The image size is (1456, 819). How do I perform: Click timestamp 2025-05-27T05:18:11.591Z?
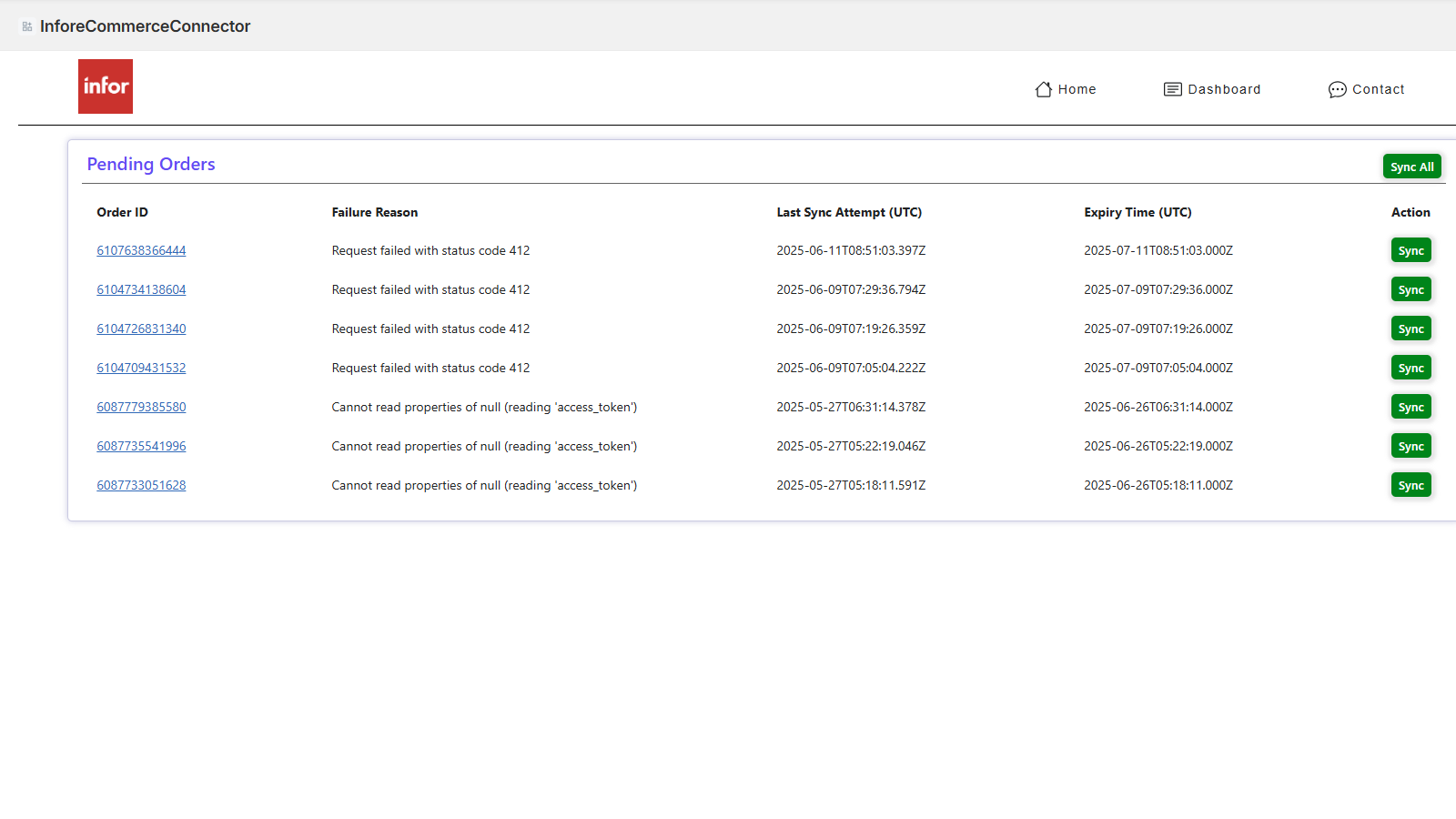tap(851, 485)
